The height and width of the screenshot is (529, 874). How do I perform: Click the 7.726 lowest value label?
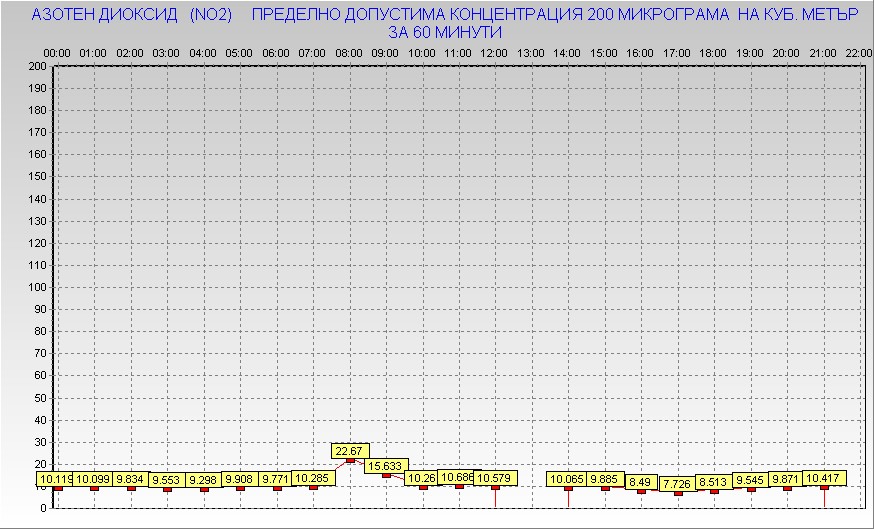point(677,484)
